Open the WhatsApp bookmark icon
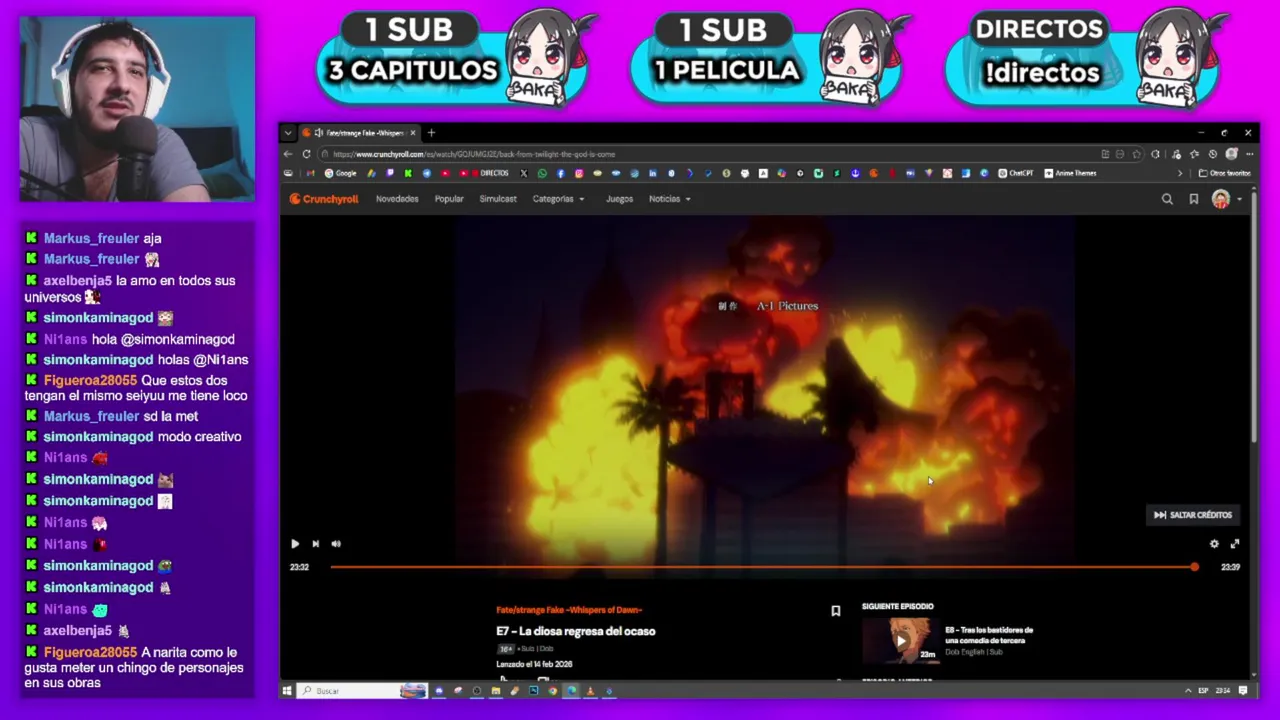Image resolution: width=1280 pixels, height=720 pixels. 542,173
